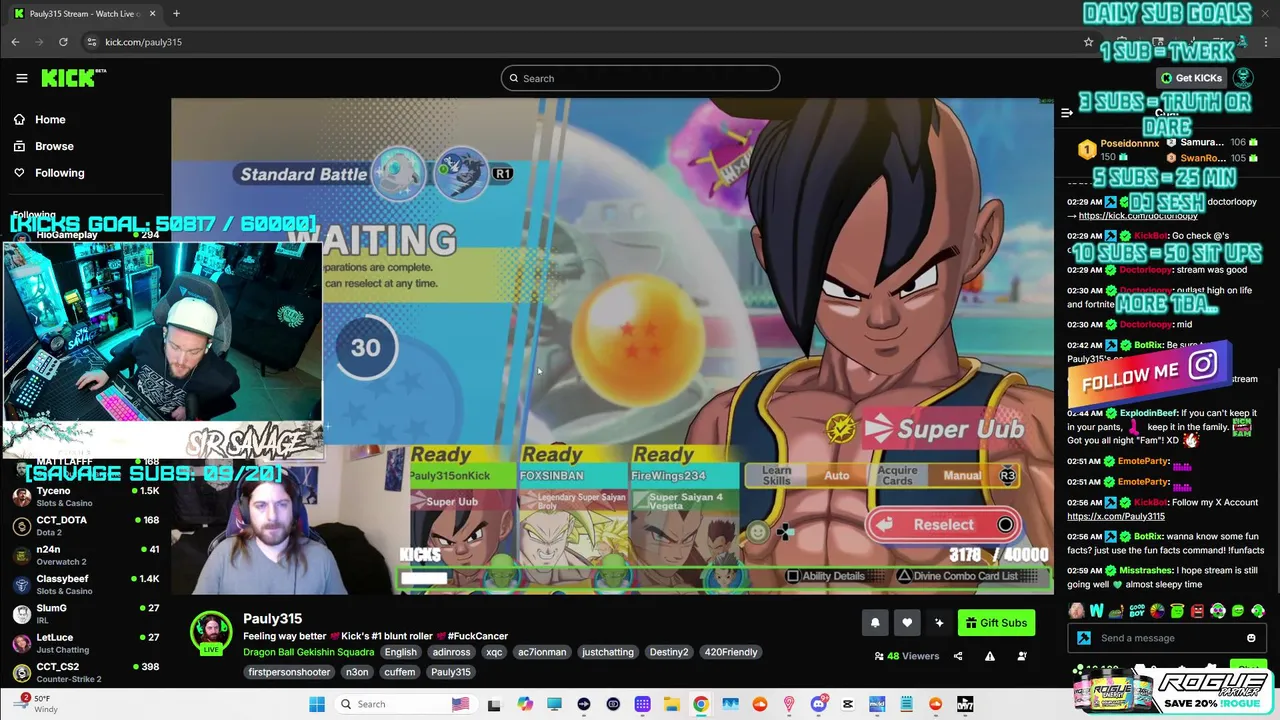Select the English tag

400,652
